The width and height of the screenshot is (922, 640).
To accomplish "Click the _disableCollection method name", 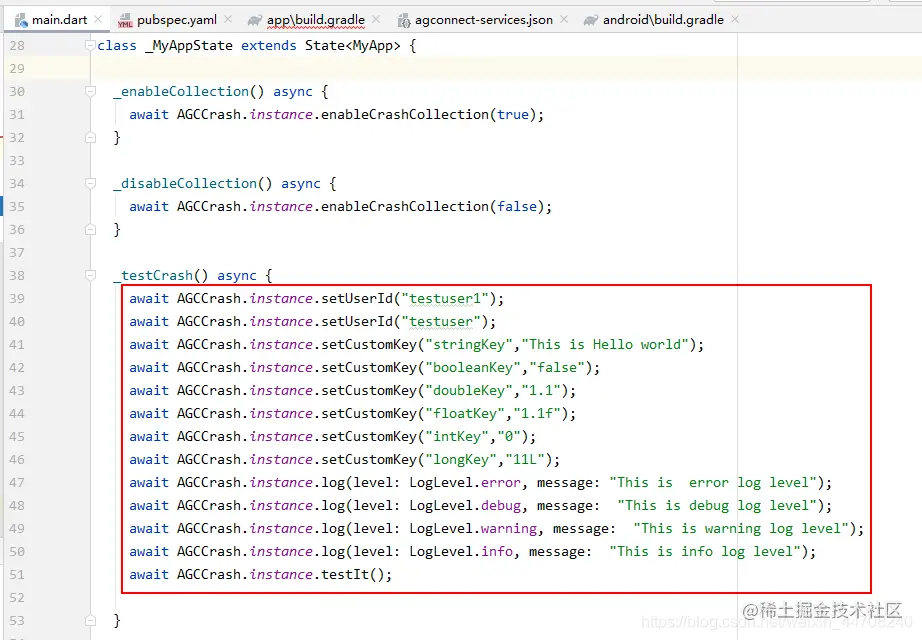I will click(x=185, y=184).
